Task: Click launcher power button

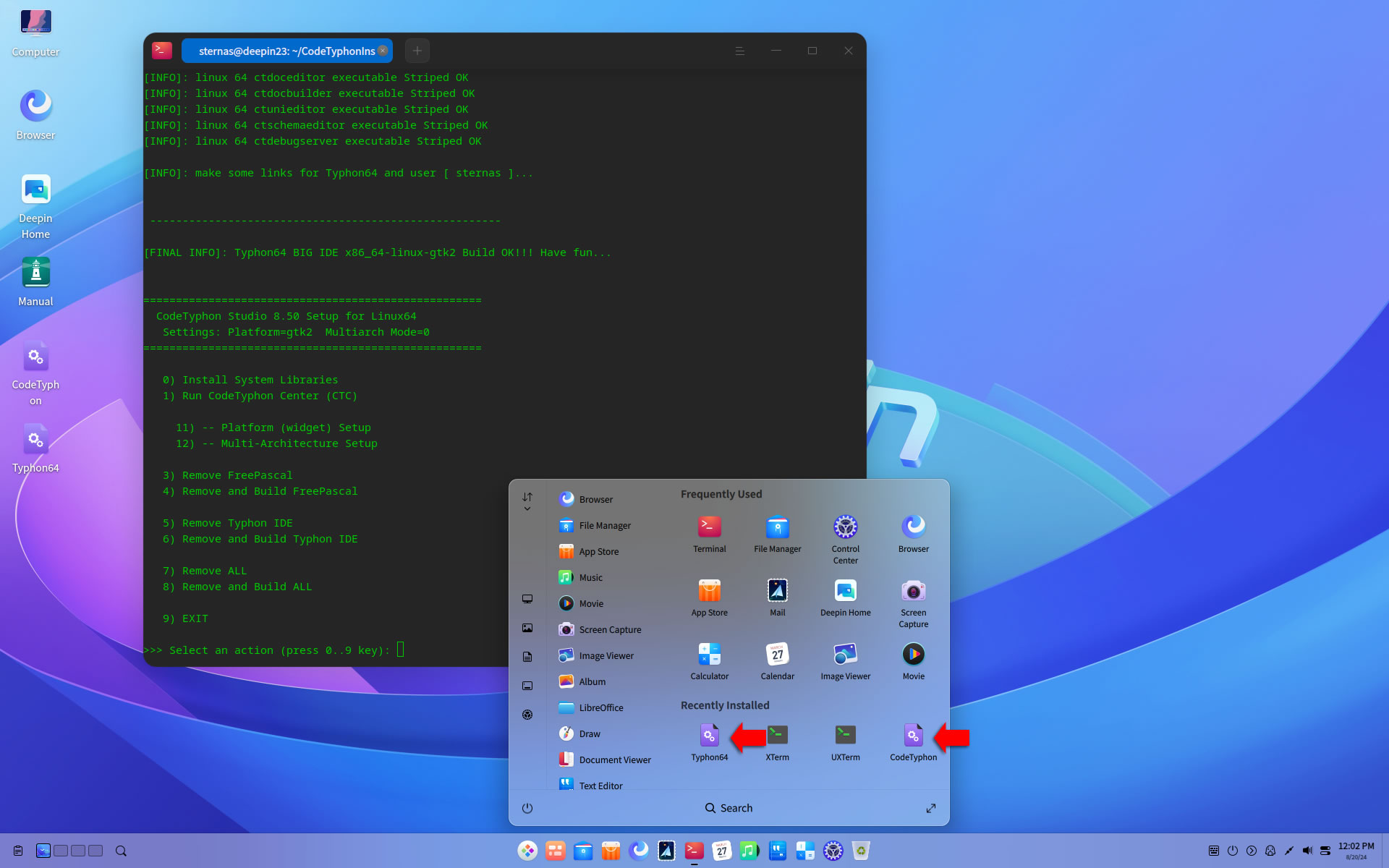Action: pos(527,808)
